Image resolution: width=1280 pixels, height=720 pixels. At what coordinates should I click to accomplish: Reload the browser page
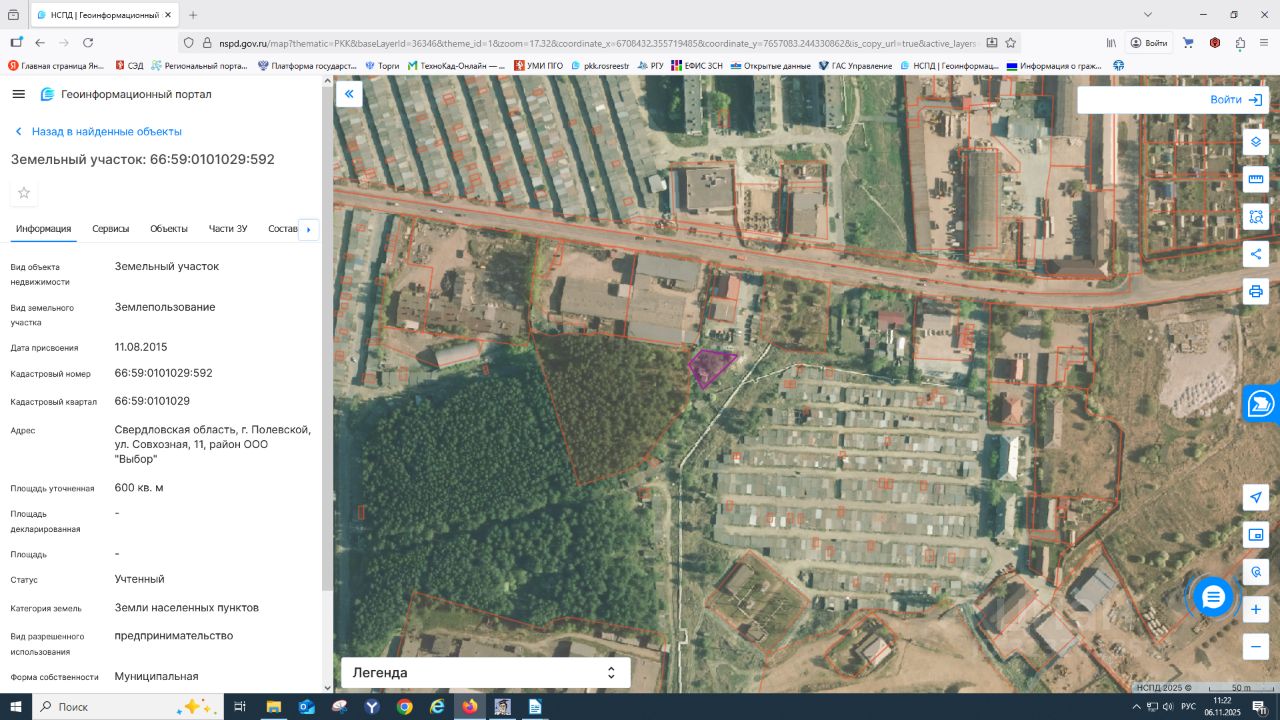pos(88,43)
